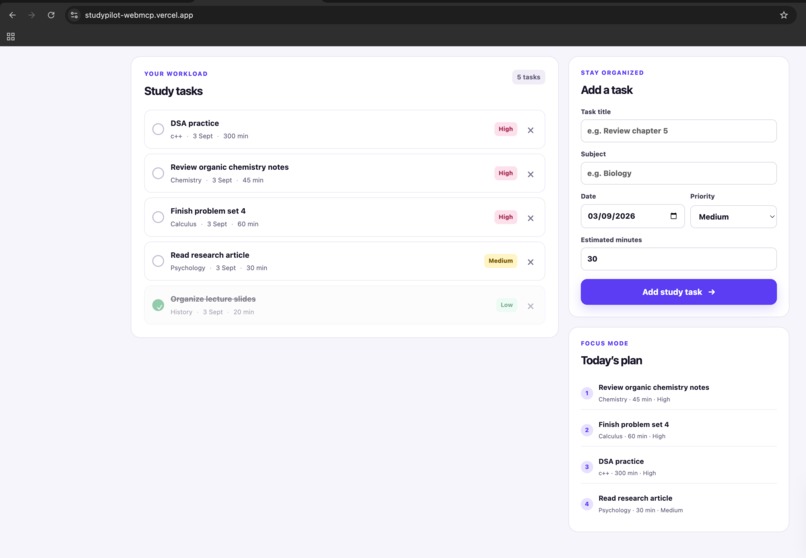This screenshot has height=558, width=806.
Task: Select plan item 1 Review organic chemistry notes
Action: (678, 393)
